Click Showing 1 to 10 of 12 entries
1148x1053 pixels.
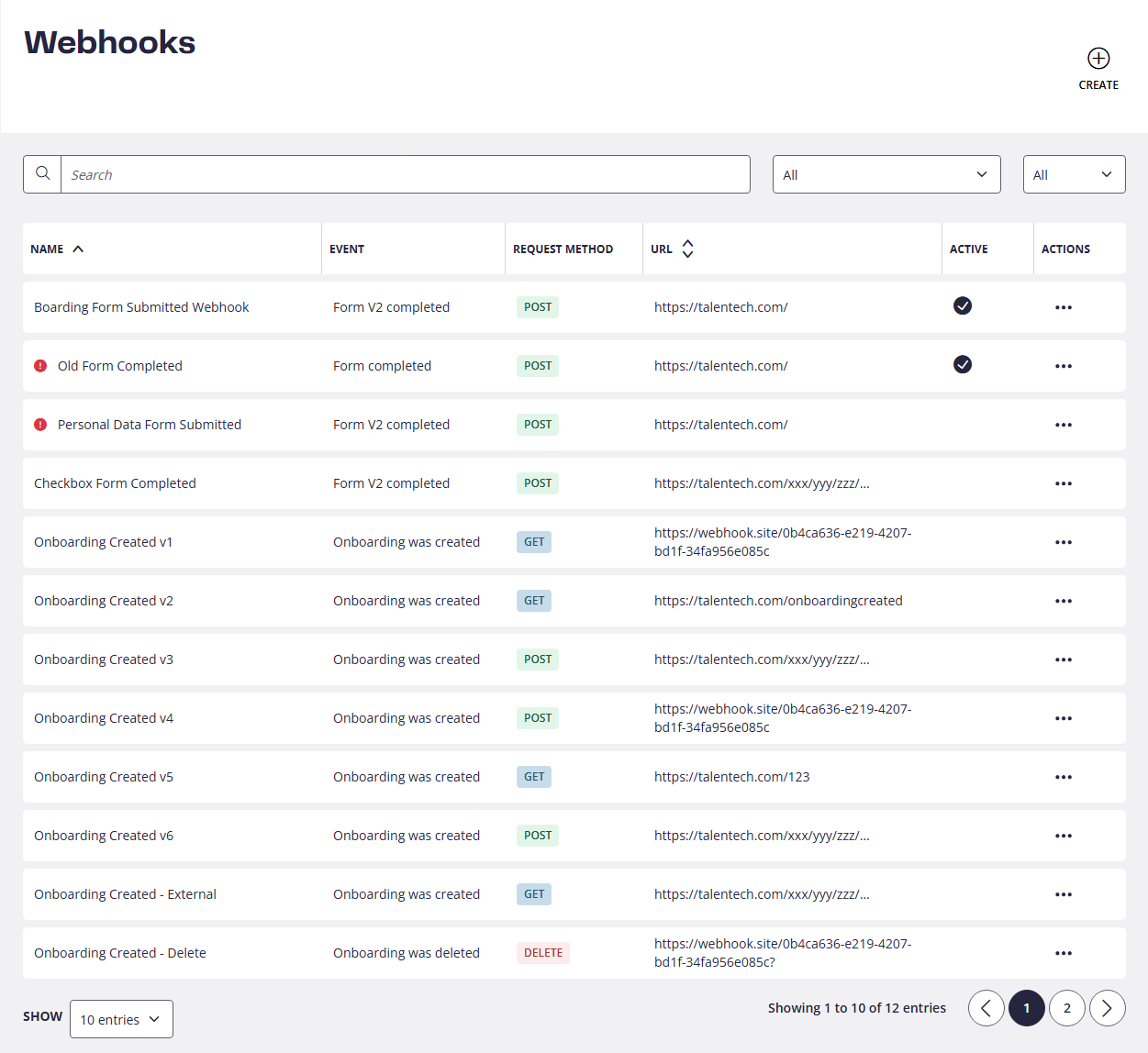857,1008
